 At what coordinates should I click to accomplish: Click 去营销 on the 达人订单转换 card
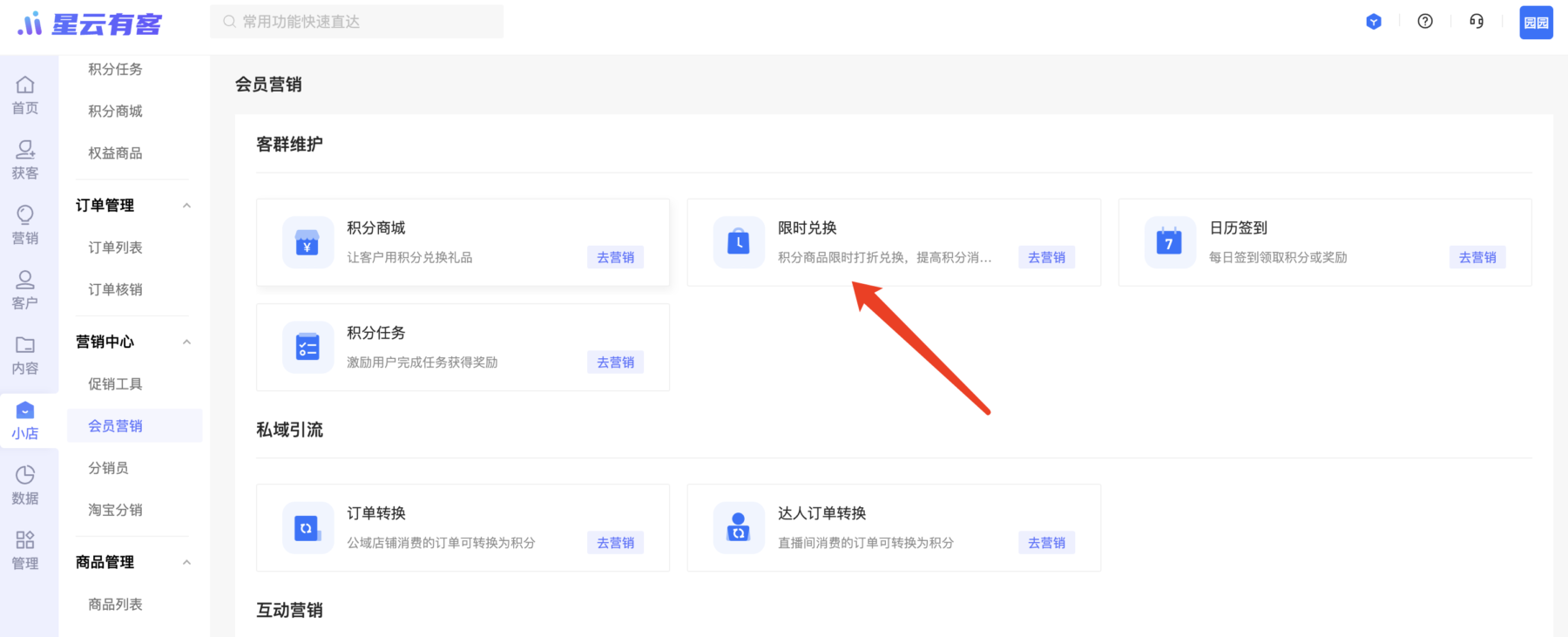1046,542
